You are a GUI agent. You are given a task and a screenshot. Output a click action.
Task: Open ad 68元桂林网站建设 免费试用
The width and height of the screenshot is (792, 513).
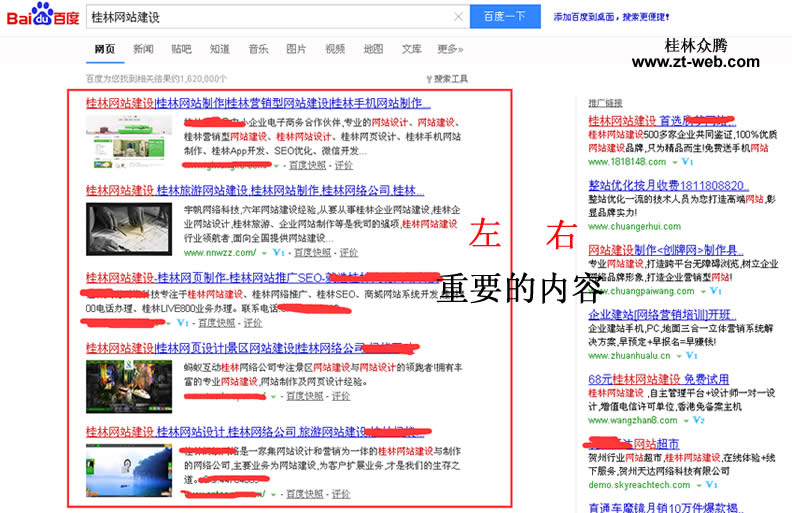pos(658,379)
